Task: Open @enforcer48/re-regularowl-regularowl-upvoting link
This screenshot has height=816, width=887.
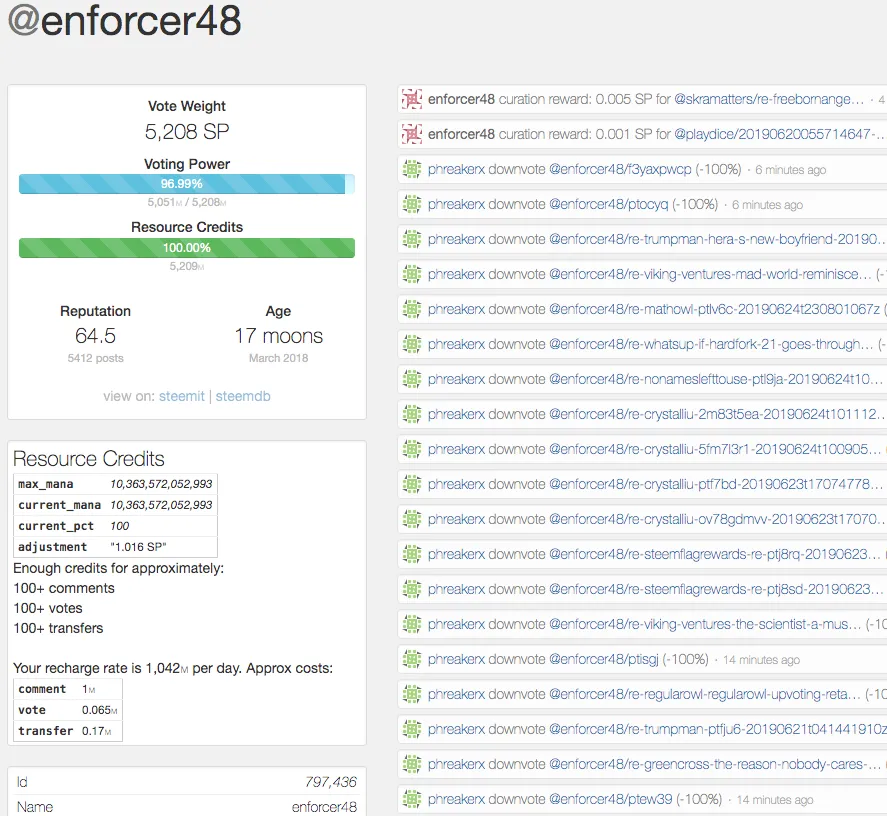Action: click(705, 694)
